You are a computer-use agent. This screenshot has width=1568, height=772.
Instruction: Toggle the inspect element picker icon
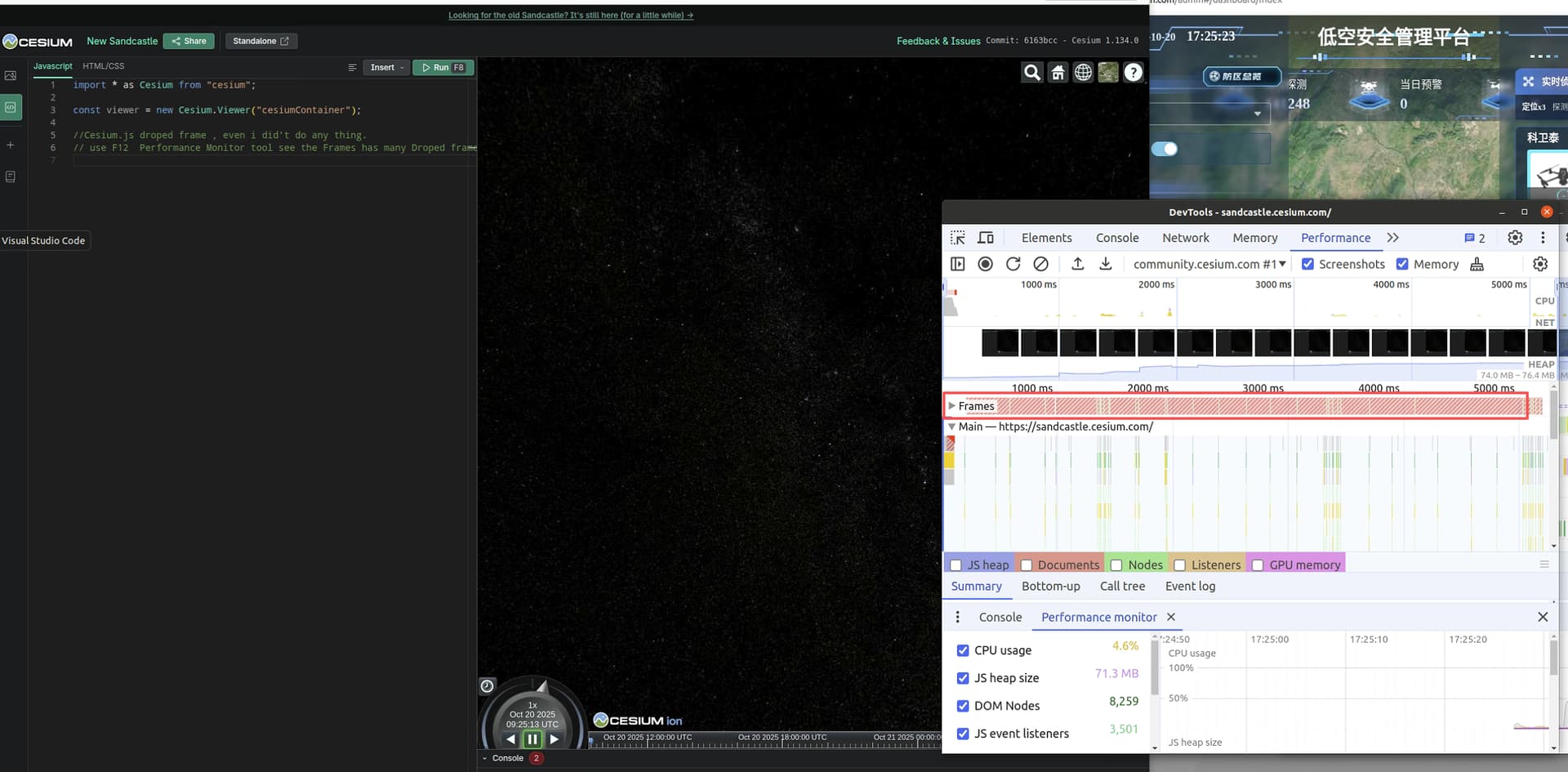coord(958,238)
